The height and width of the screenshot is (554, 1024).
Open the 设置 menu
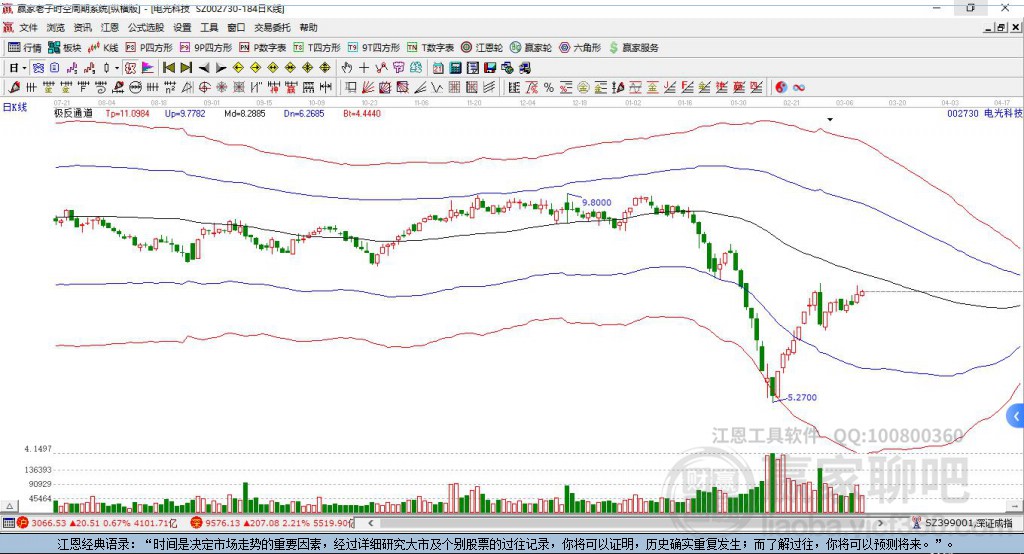182,27
